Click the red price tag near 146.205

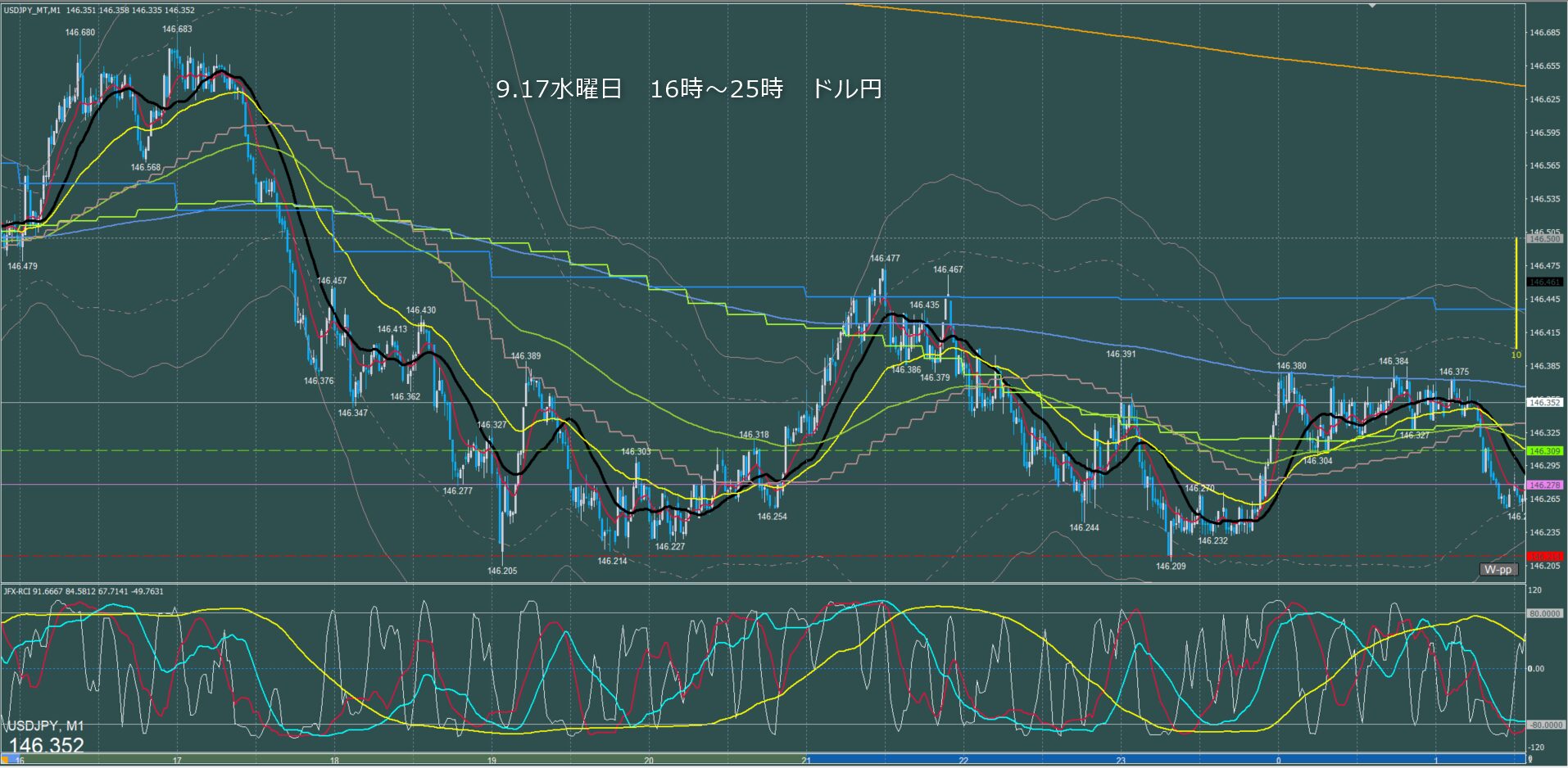point(1544,557)
